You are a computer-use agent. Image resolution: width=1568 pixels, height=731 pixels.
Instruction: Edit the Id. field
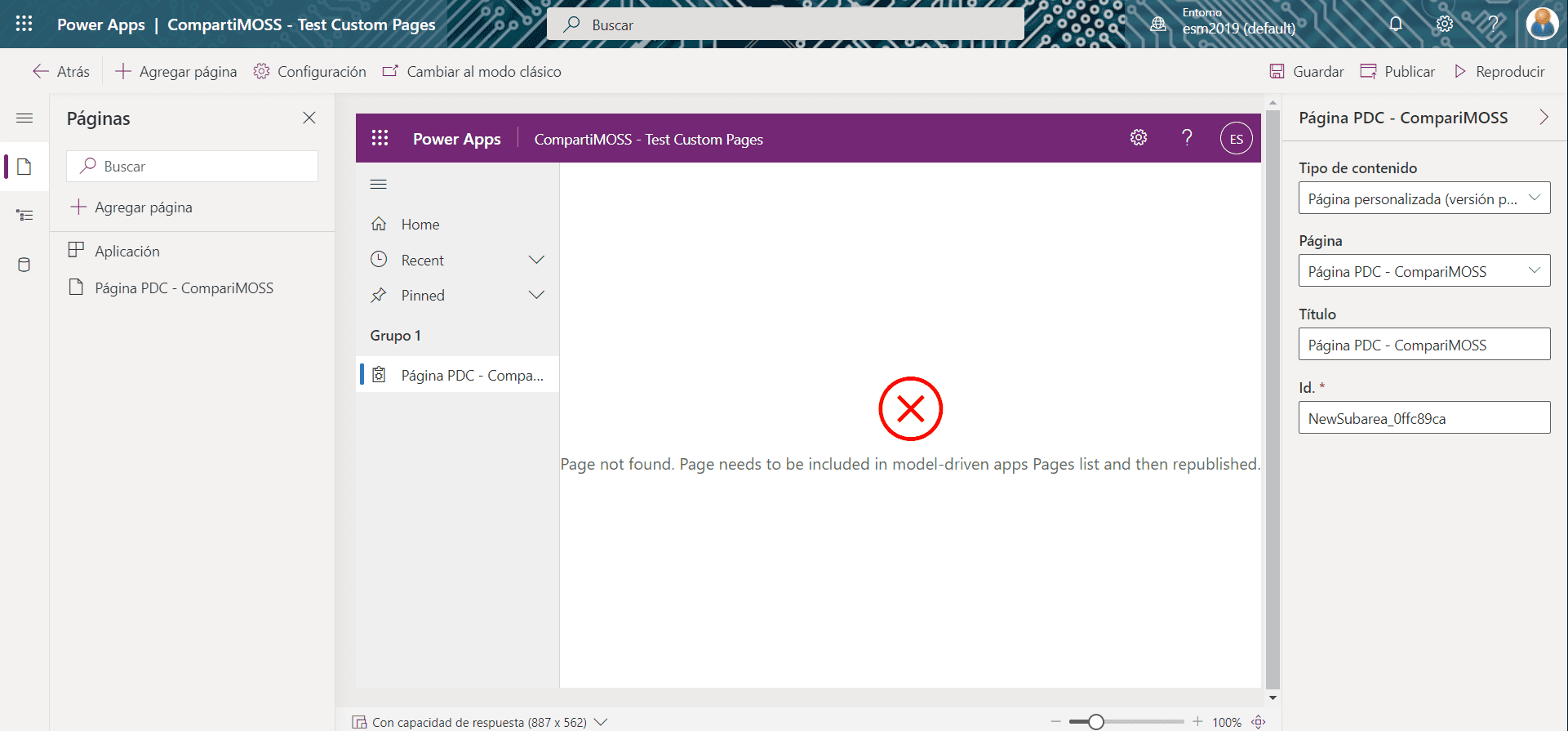(1424, 418)
